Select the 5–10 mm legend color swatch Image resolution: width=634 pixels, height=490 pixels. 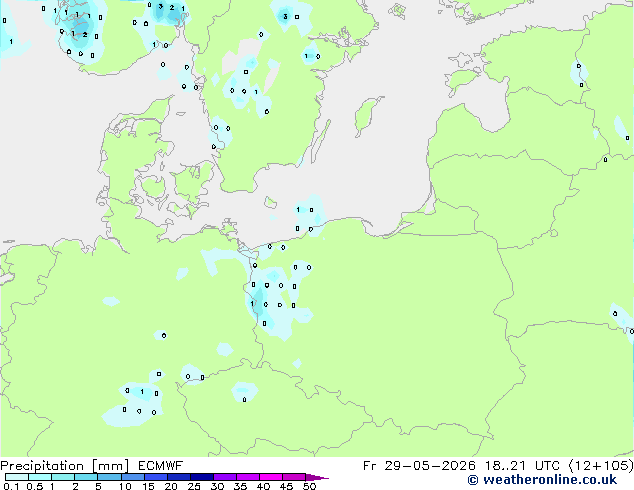coord(109,477)
